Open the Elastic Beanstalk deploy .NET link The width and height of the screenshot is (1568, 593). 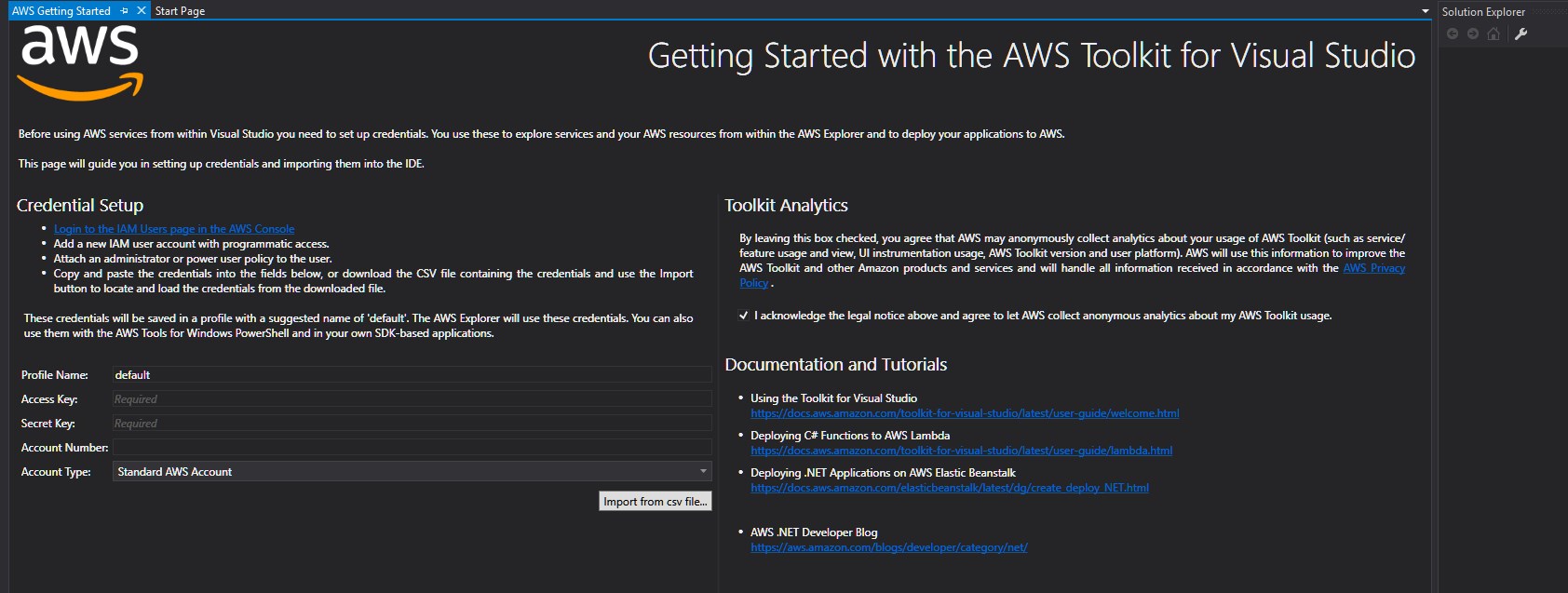(x=950, y=488)
